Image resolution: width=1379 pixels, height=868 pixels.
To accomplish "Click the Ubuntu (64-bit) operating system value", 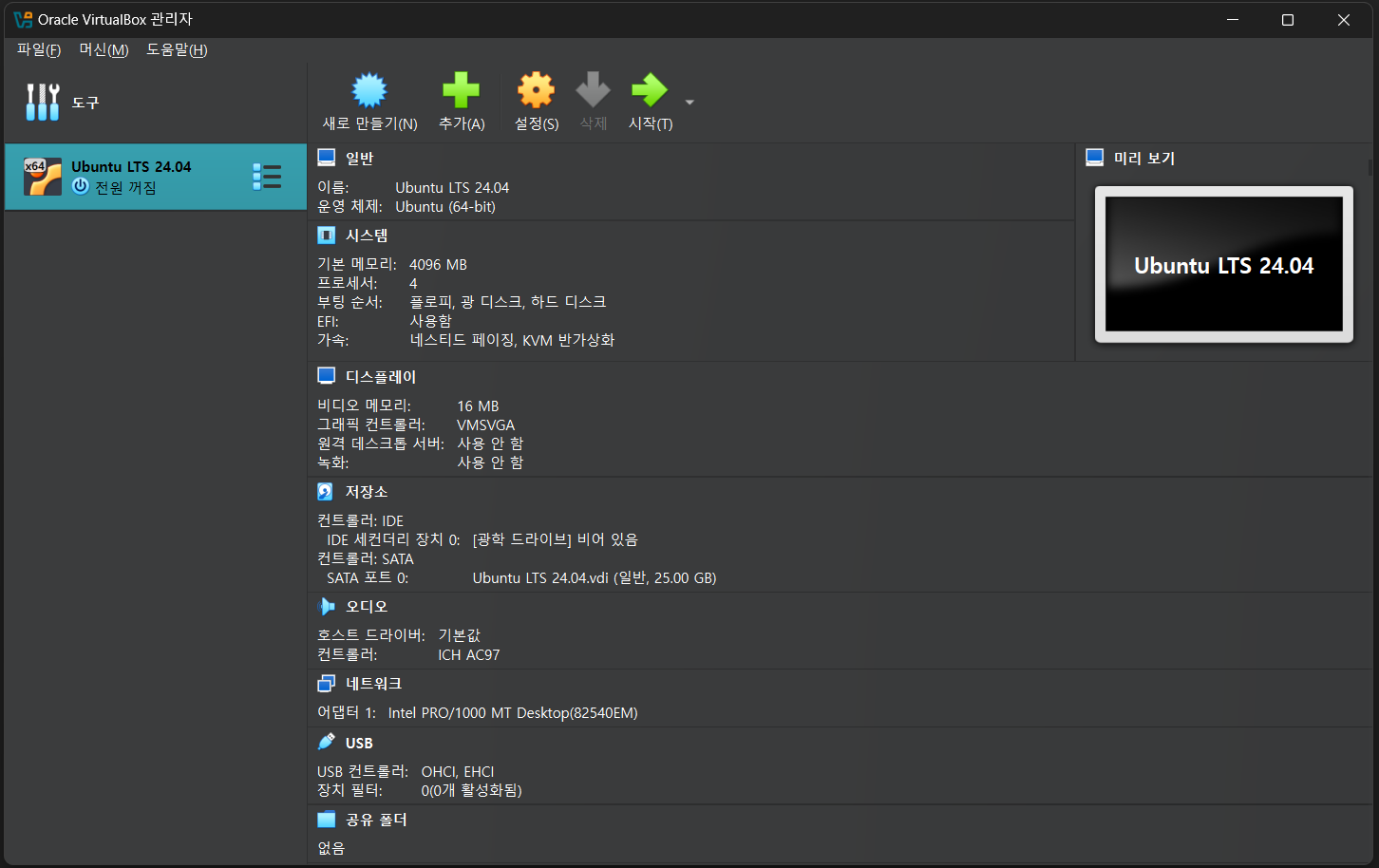I will tap(445, 206).
